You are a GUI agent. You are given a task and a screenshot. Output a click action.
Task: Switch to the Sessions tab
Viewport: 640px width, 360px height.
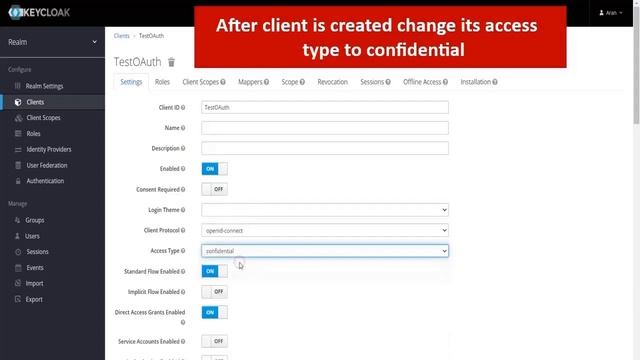point(375,82)
